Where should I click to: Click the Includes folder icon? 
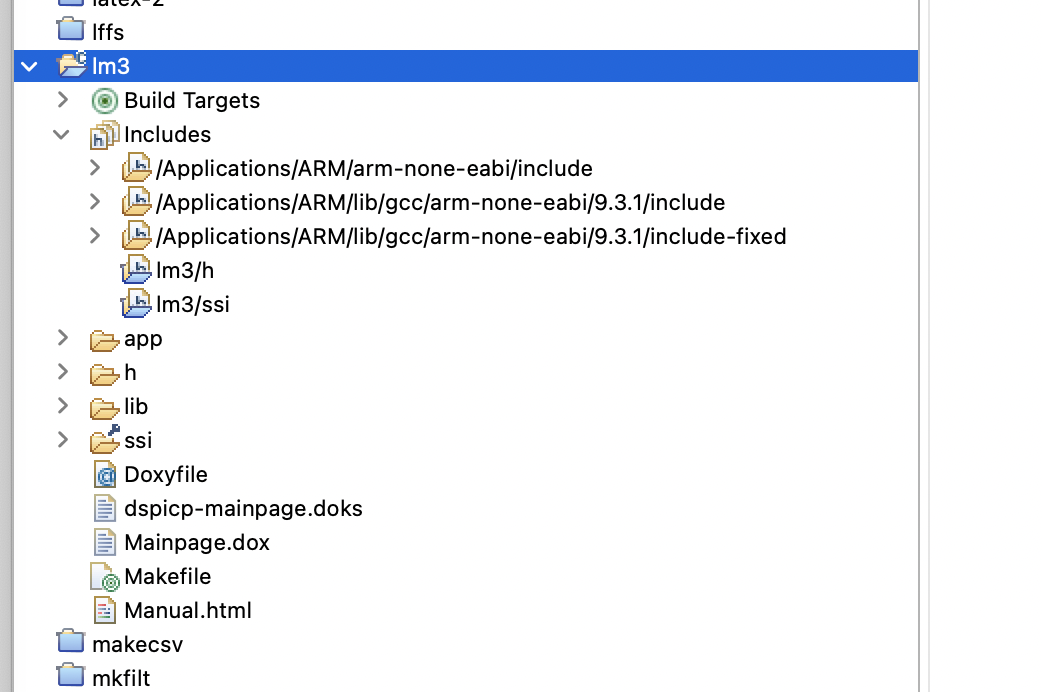pyautogui.click(x=104, y=135)
